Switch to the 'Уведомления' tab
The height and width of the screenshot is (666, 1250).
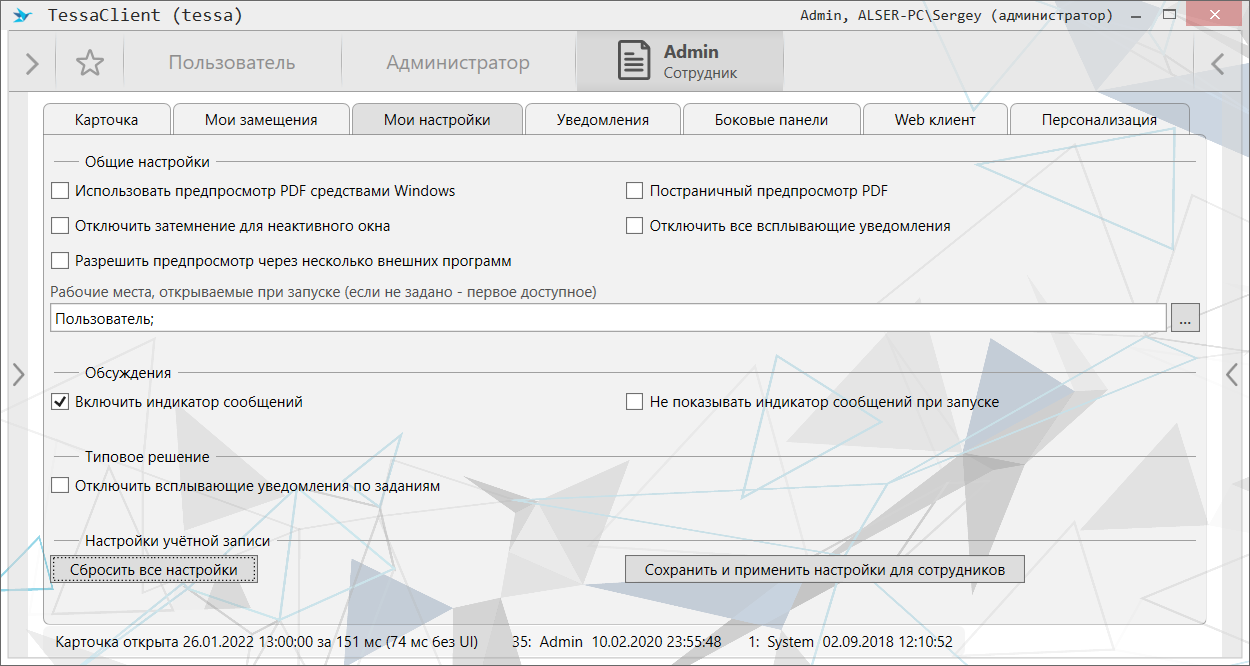click(x=602, y=120)
